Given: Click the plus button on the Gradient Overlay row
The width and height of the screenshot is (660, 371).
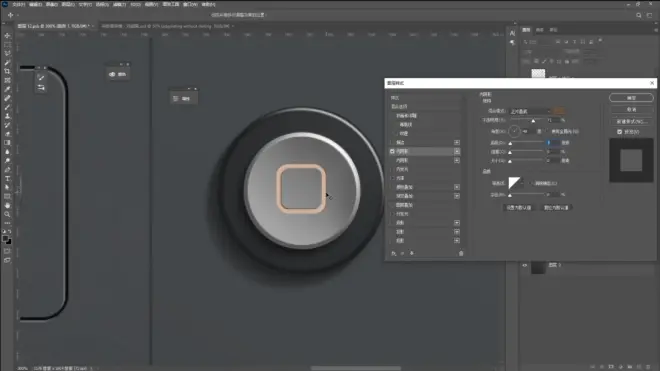Looking at the screenshot, I should [x=457, y=196].
